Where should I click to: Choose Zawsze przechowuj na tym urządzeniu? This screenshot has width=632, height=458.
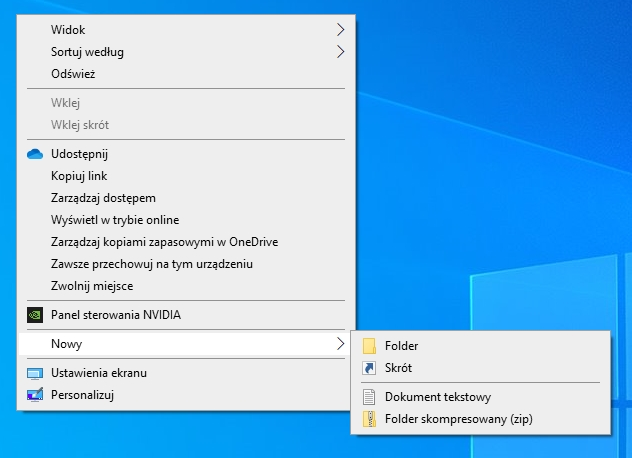tap(151, 264)
